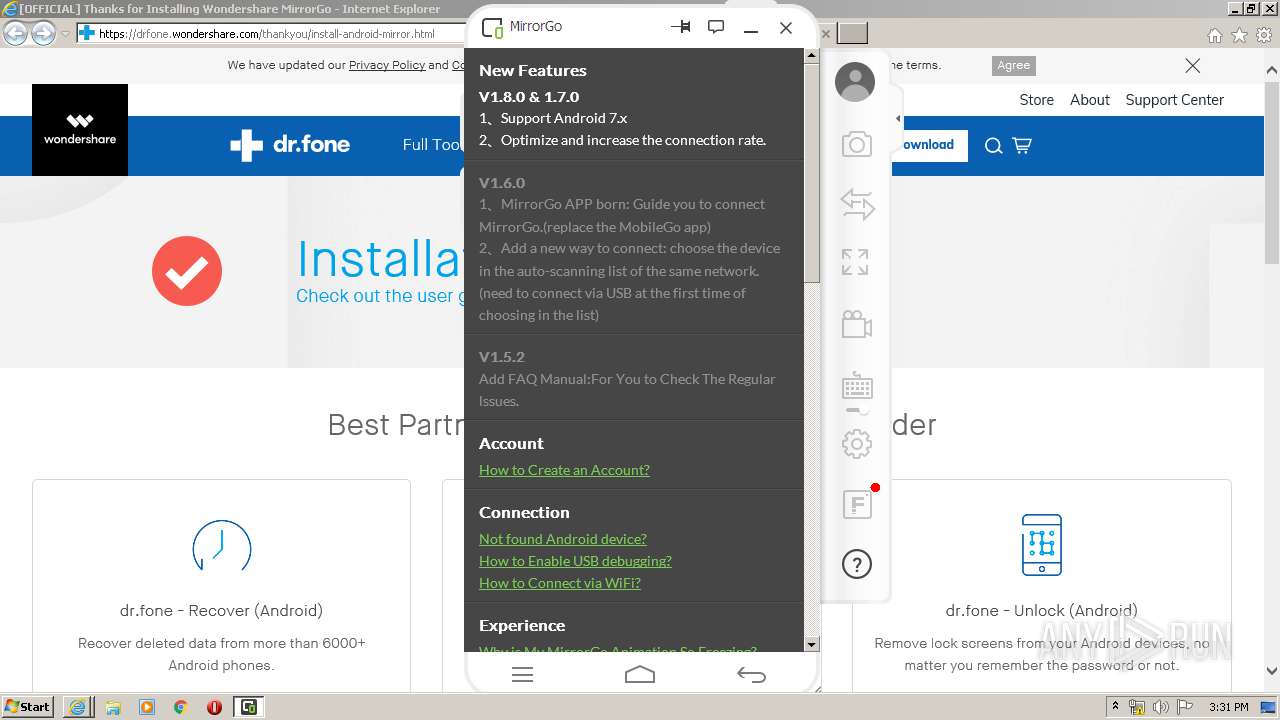Open the dr.fone - Unlock (Android) card icon

(1041, 545)
